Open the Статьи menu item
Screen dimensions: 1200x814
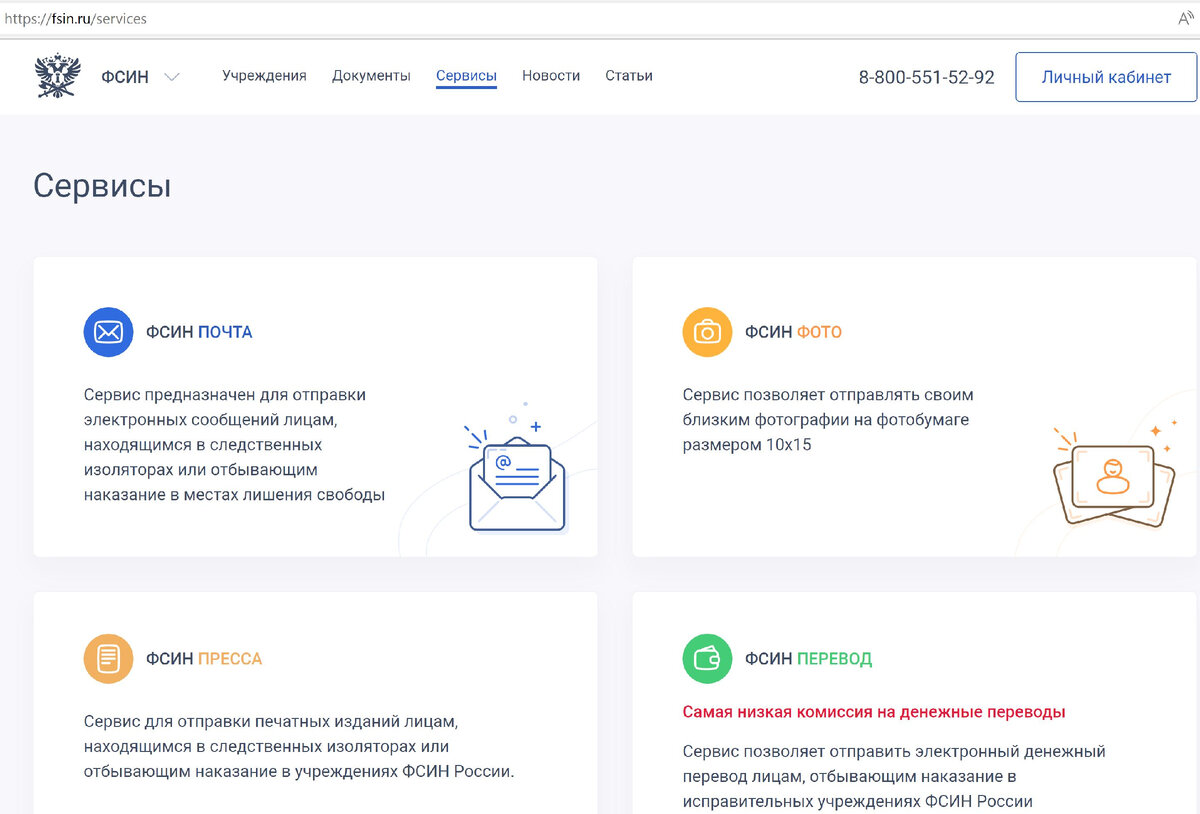[x=629, y=76]
